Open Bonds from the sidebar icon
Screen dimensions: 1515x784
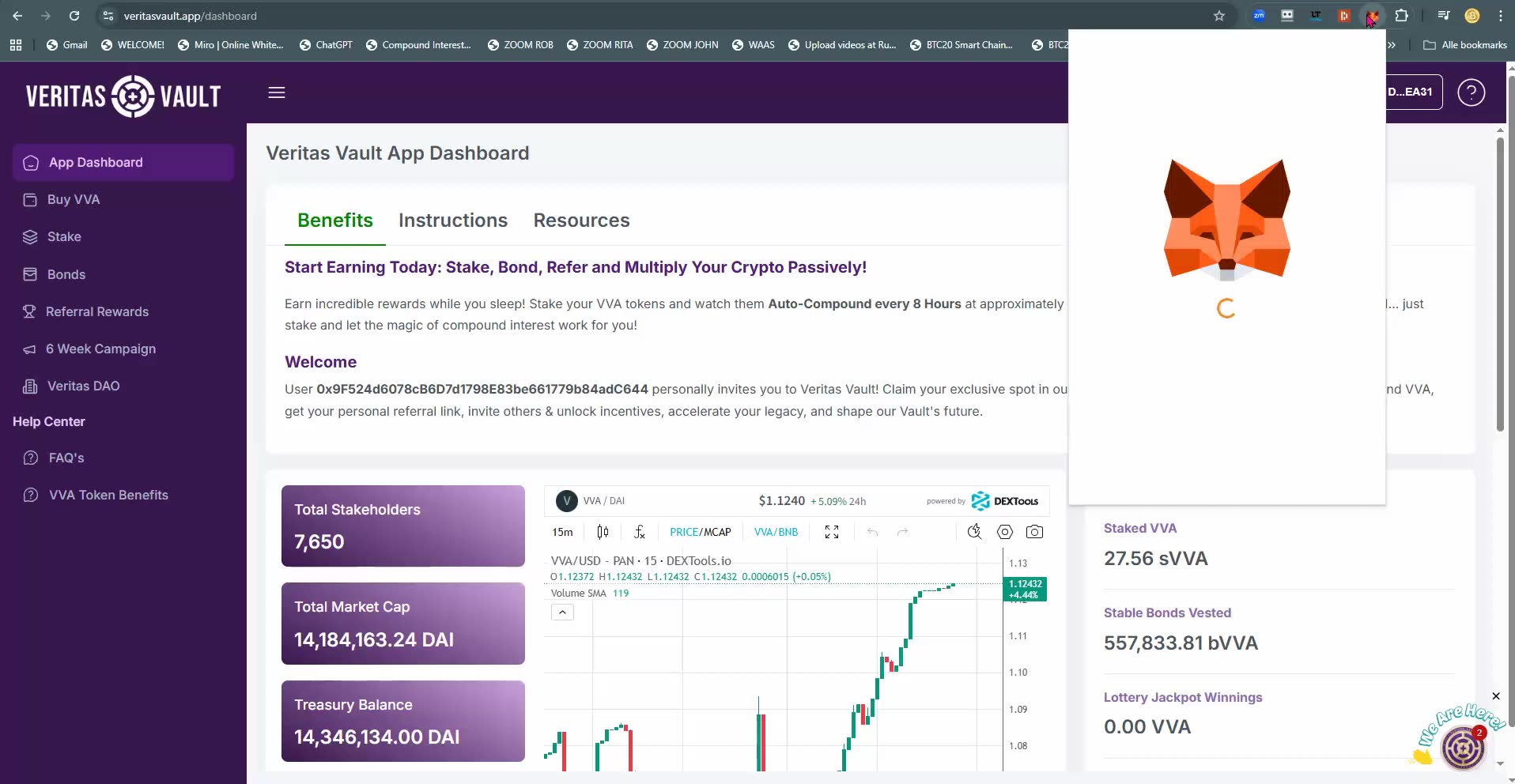pyautogui.click(x=29, y=274)
